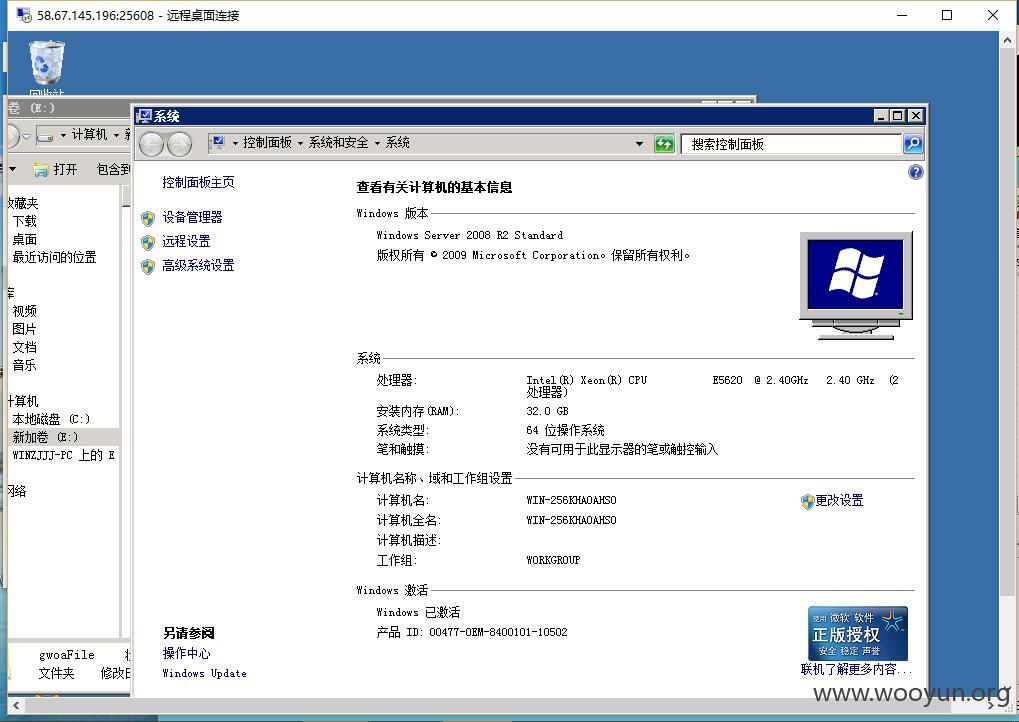Expand the arrow after 系统和安全 breadcrumb

pos(377,143)
